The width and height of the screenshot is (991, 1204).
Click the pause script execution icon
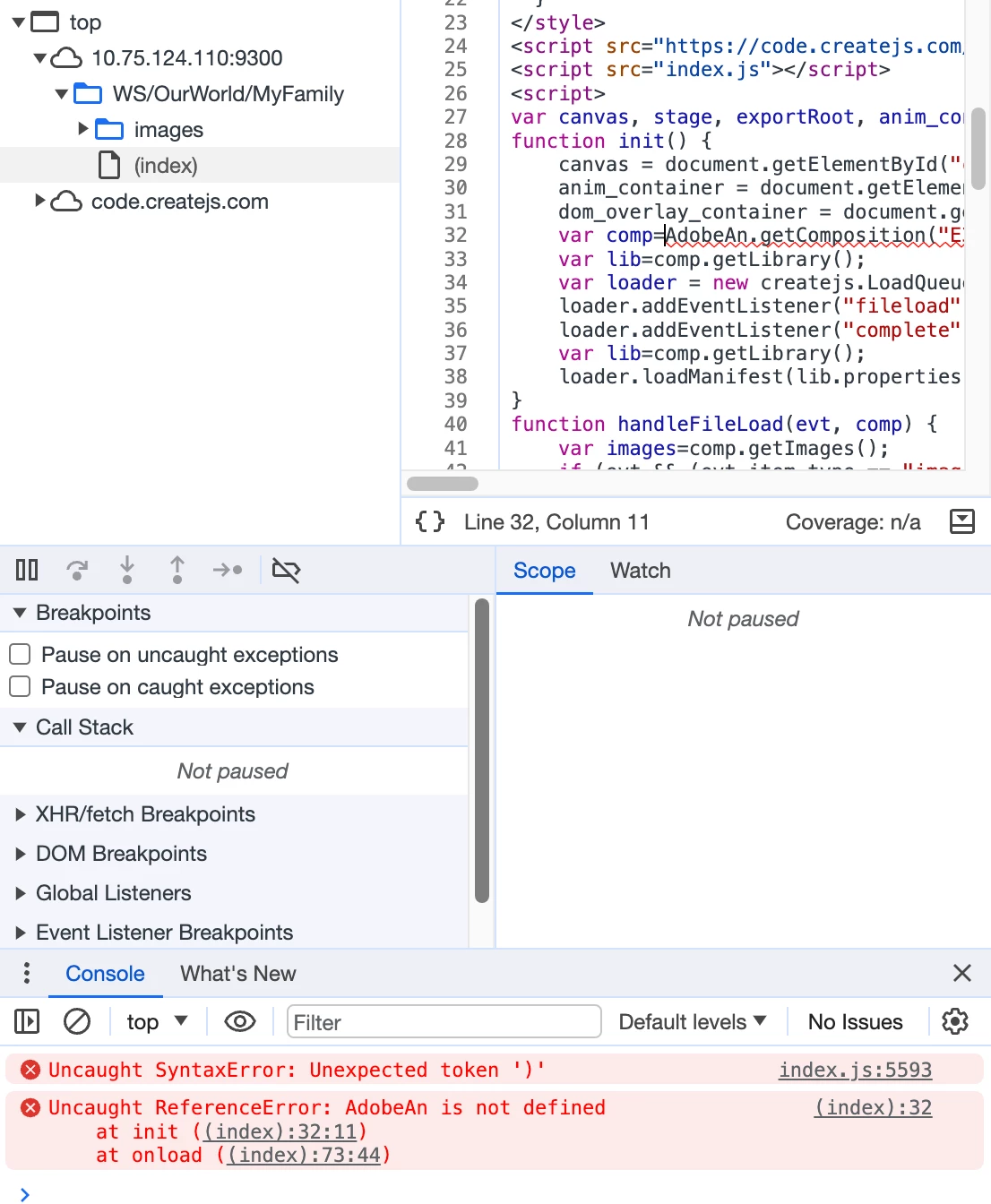pos(27,570)
